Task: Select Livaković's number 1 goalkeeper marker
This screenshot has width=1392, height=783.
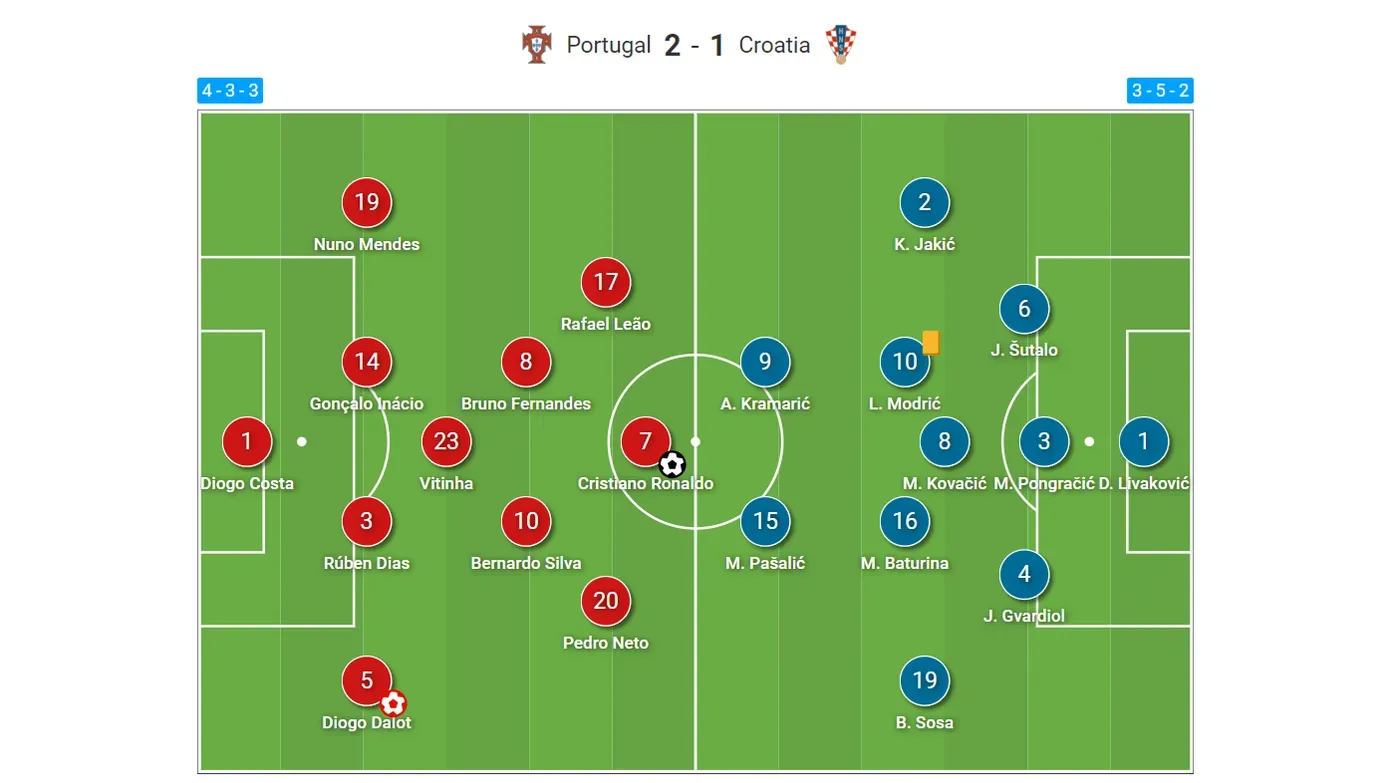Action: [1144, 441]
